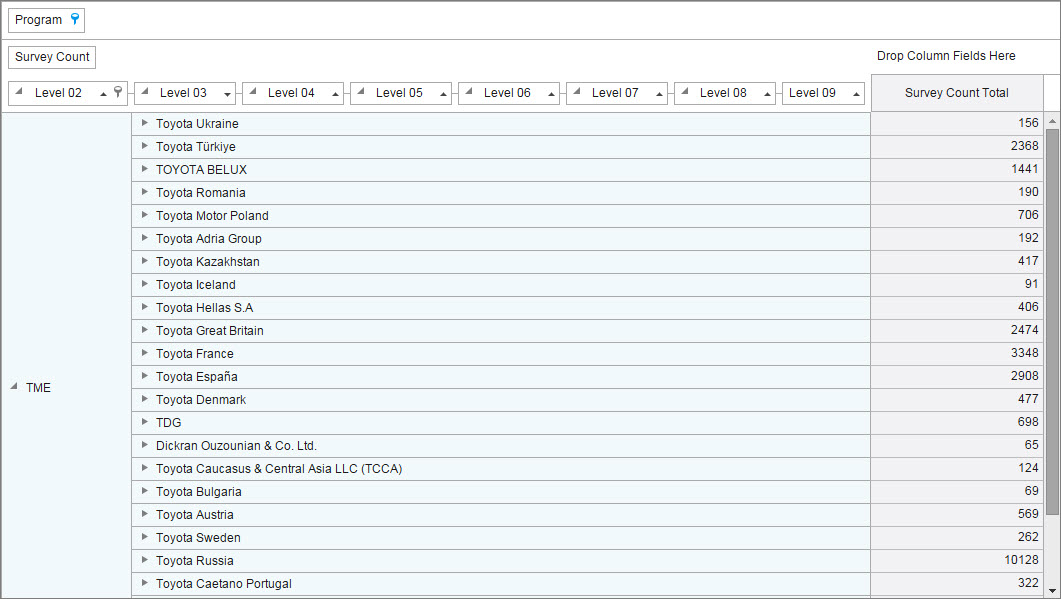Viewport: 1061px width, 599px height.
Task: Click the 3348 survey count value
Action: (x=1024, y=353)
